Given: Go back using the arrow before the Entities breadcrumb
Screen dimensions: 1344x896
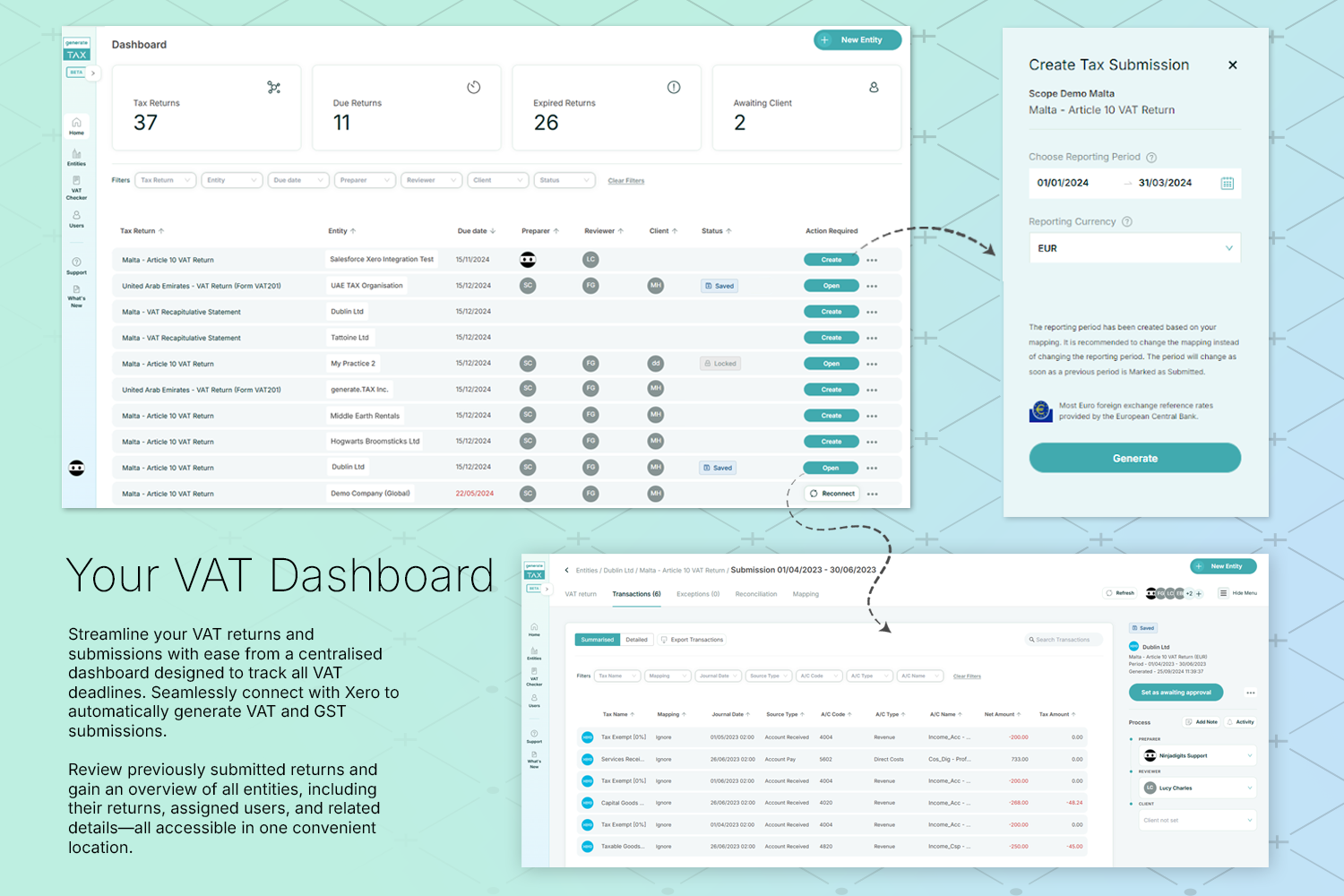Looking at the screenshot, I should pyautogui.click(x=567, y=570).
